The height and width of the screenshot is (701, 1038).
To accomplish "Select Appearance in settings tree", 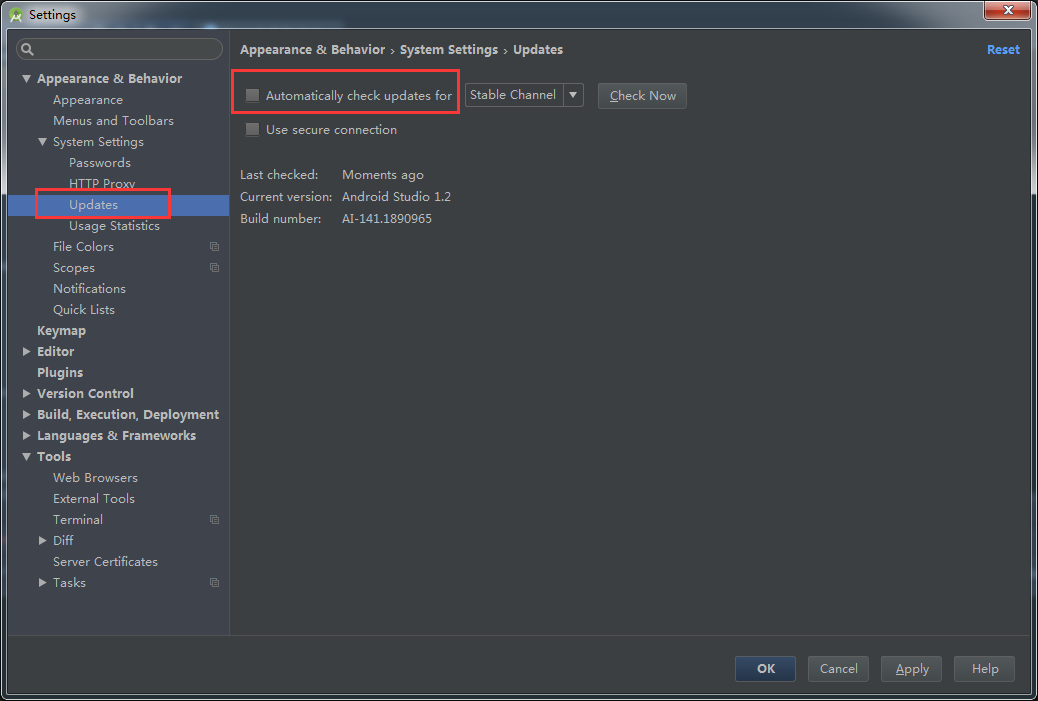I will pos(88,100).
